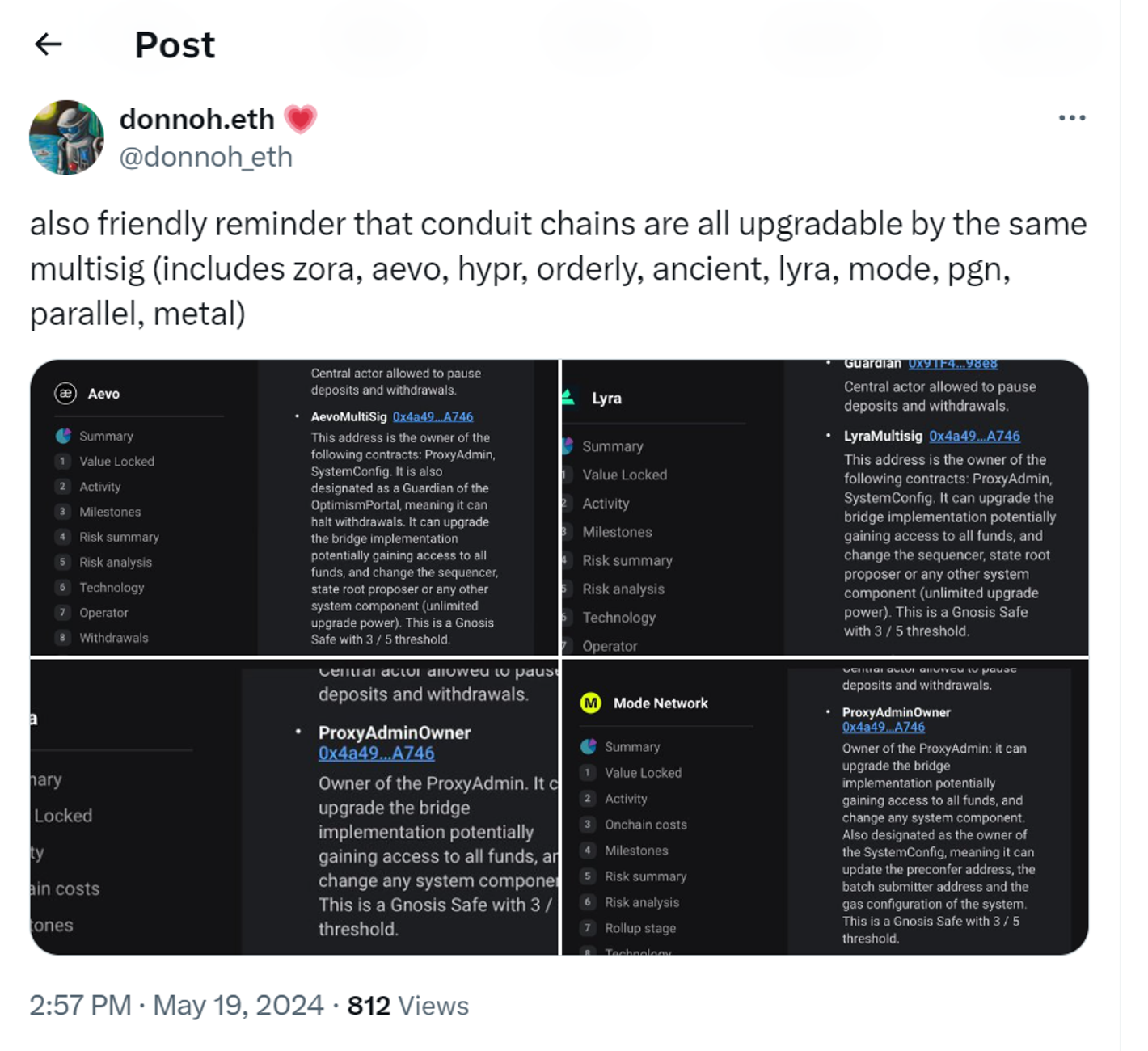Click the @donnoh_eth handle
This screenshot has height=1051, width=1148.
[205, 156]
